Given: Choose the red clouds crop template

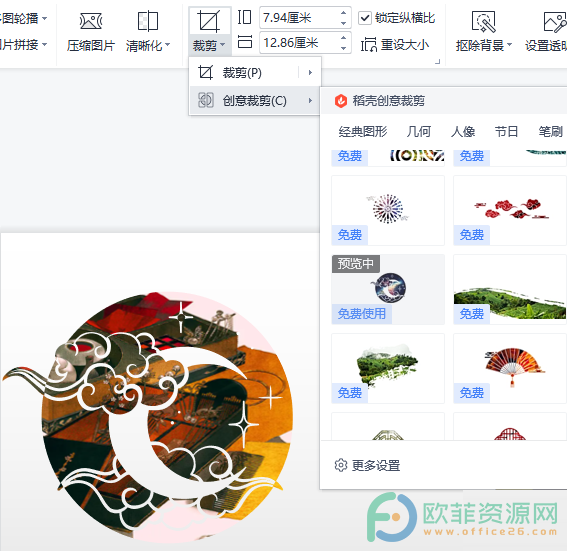Looking at the screenshot, I should [510, 210].
